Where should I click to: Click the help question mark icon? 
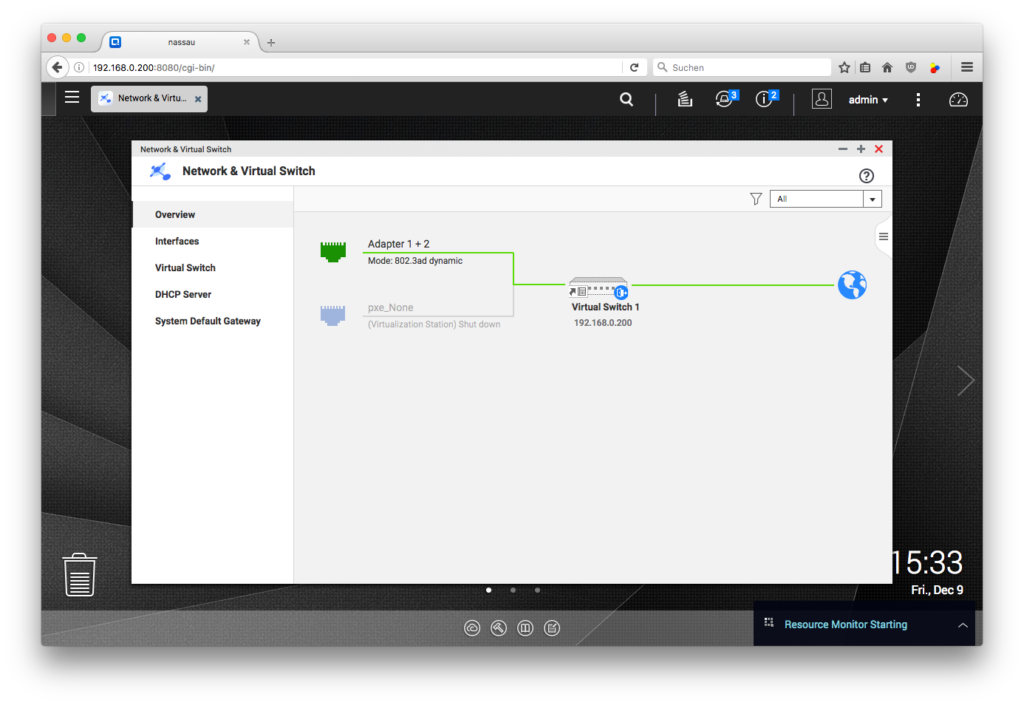tap(866, 176)
